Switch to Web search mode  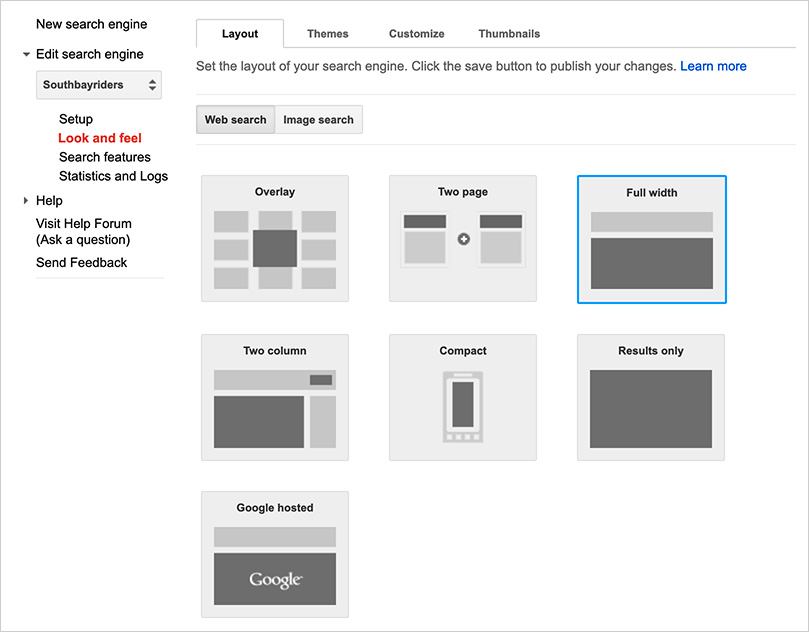(x=235, y=120)
